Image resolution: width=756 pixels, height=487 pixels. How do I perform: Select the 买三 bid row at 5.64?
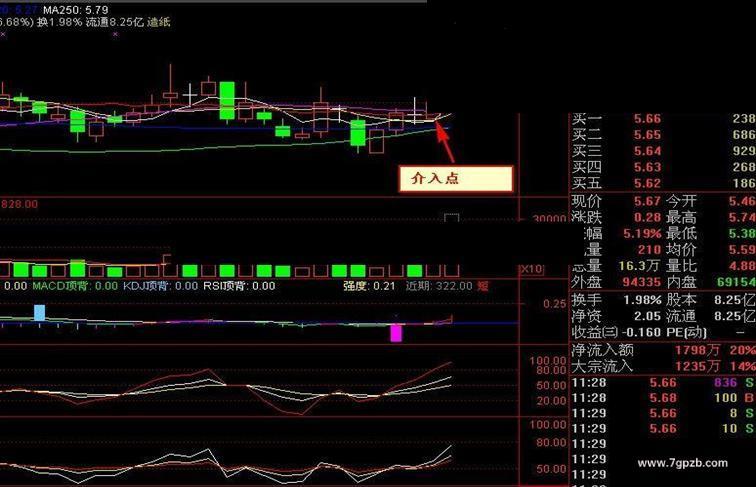click(x=663, y=151)
